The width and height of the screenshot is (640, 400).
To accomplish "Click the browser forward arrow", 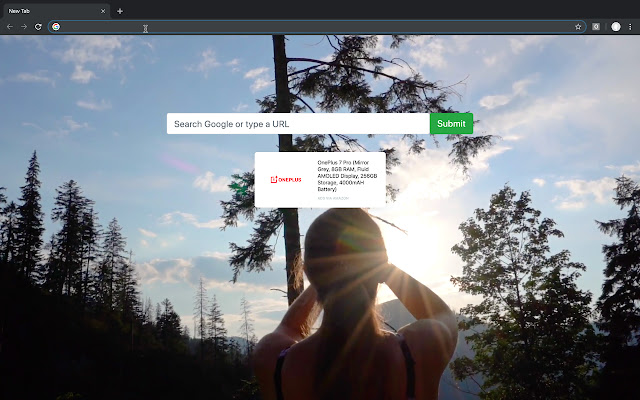I will (x=24, y=27).
